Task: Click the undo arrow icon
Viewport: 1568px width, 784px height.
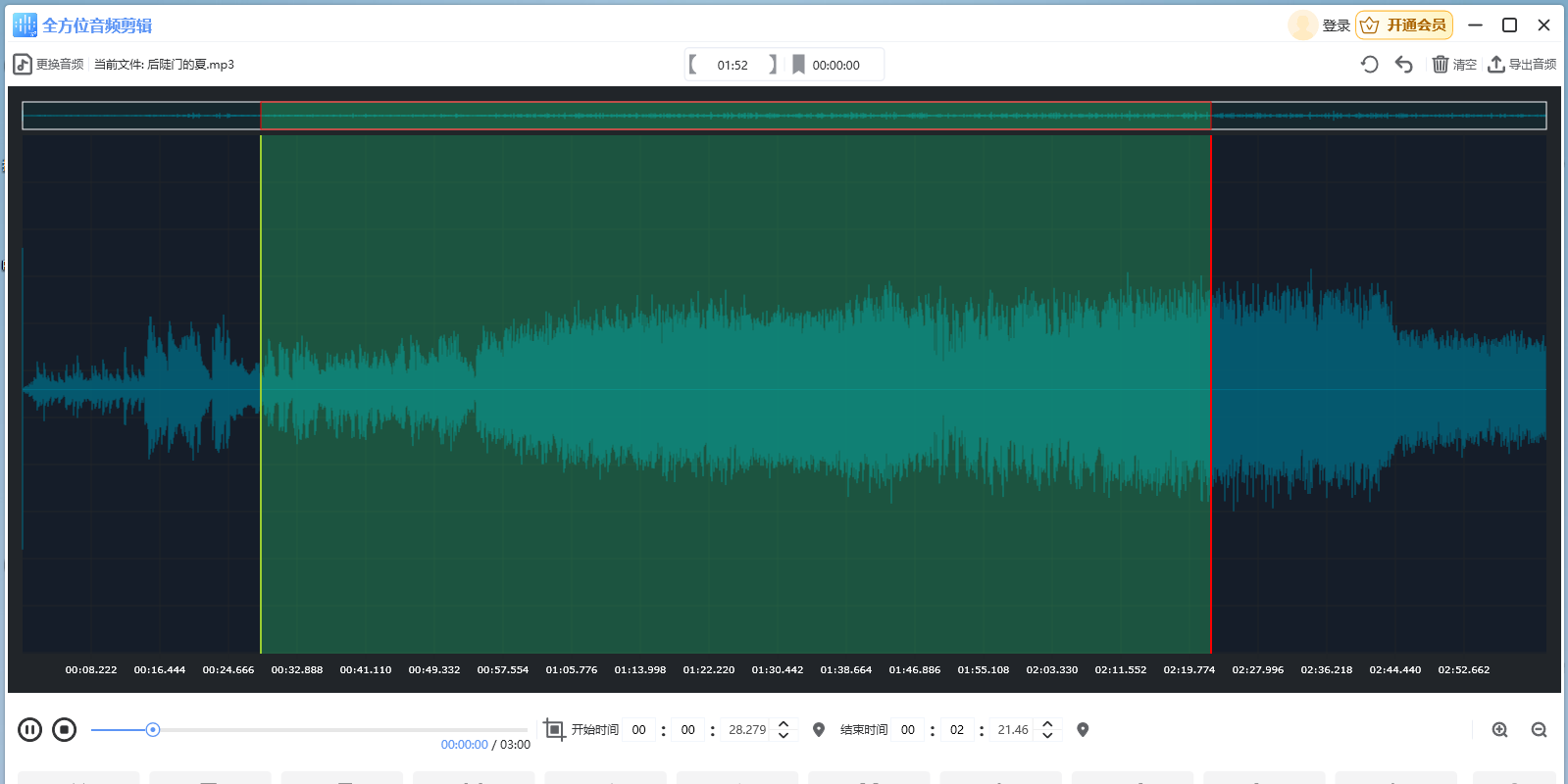Action: point(1404,65)
